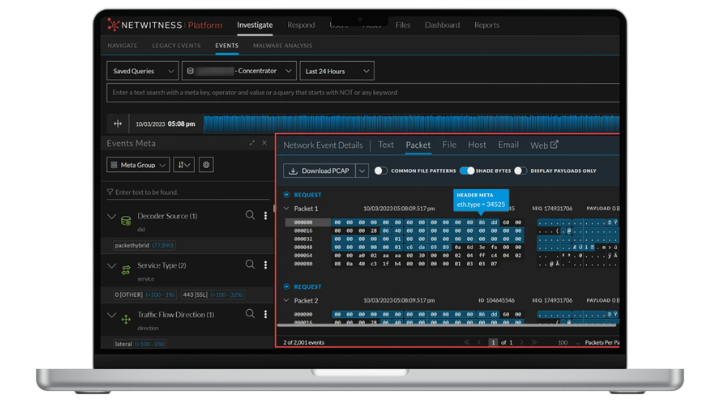This screenshot has width=720, height=400.
Task: Click the Request icon above Packet 1
Action: (x=287, y=195)
